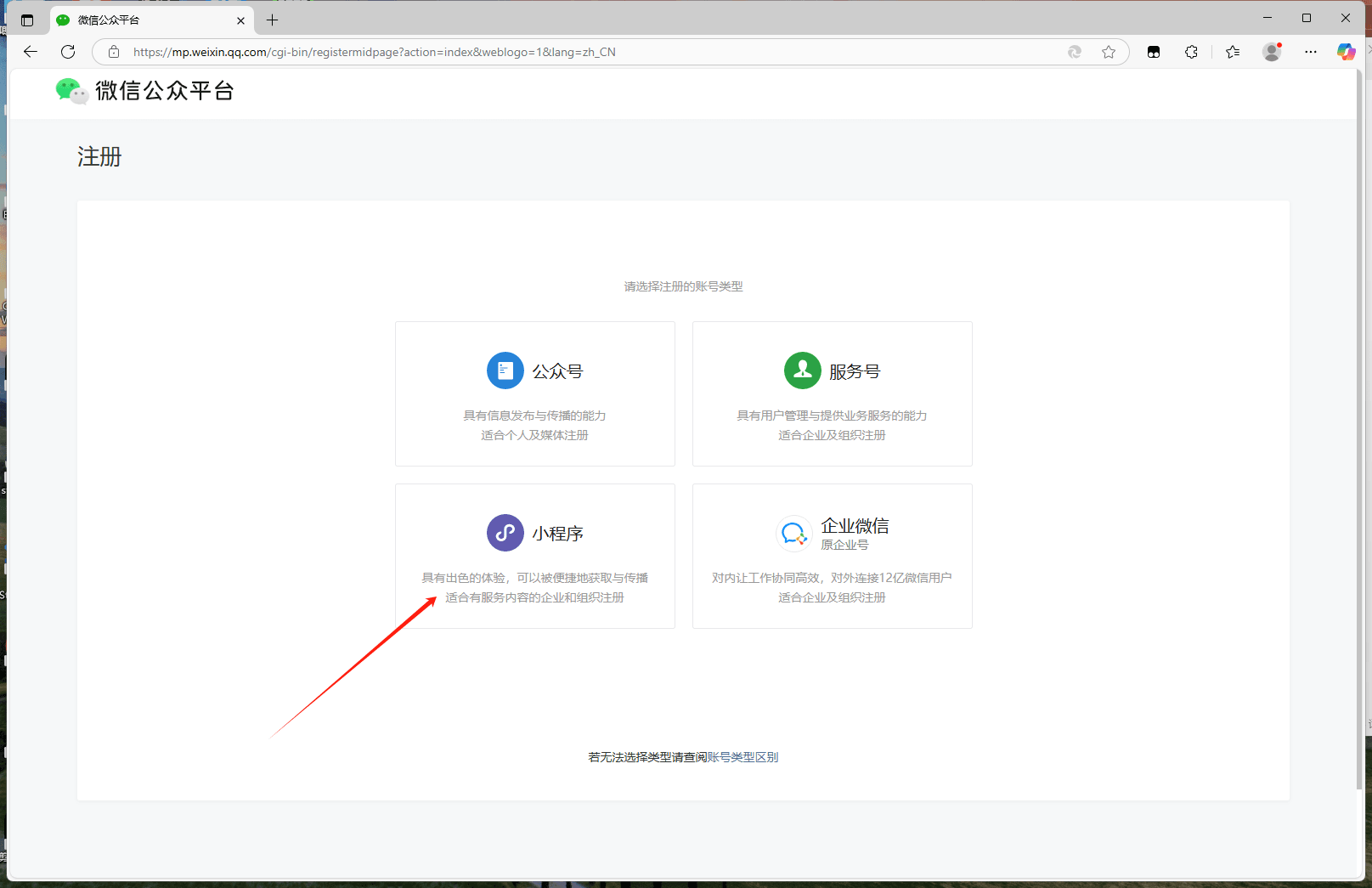Close the 微信公众平台 tab
The image size is (1372, 888).
point(240,20)
